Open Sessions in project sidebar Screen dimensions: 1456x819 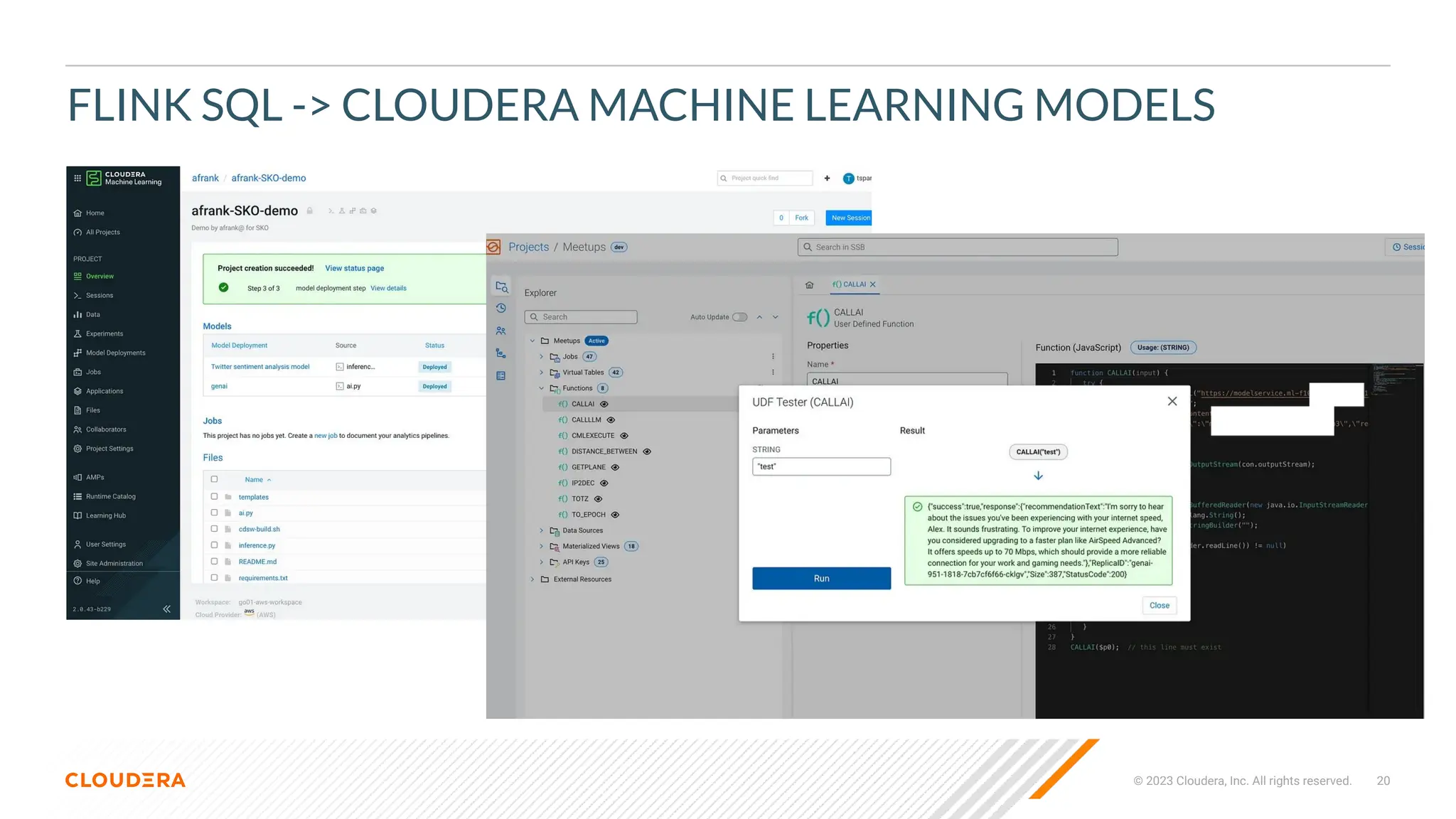point(93,296)
